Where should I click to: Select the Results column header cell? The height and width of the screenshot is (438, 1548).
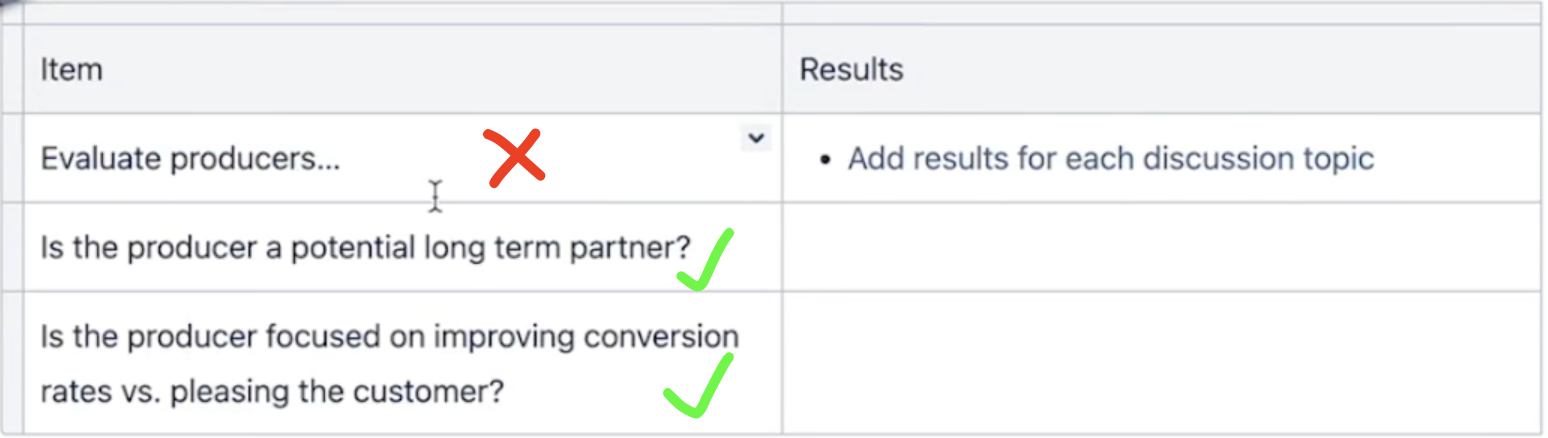coord(1161,69)
